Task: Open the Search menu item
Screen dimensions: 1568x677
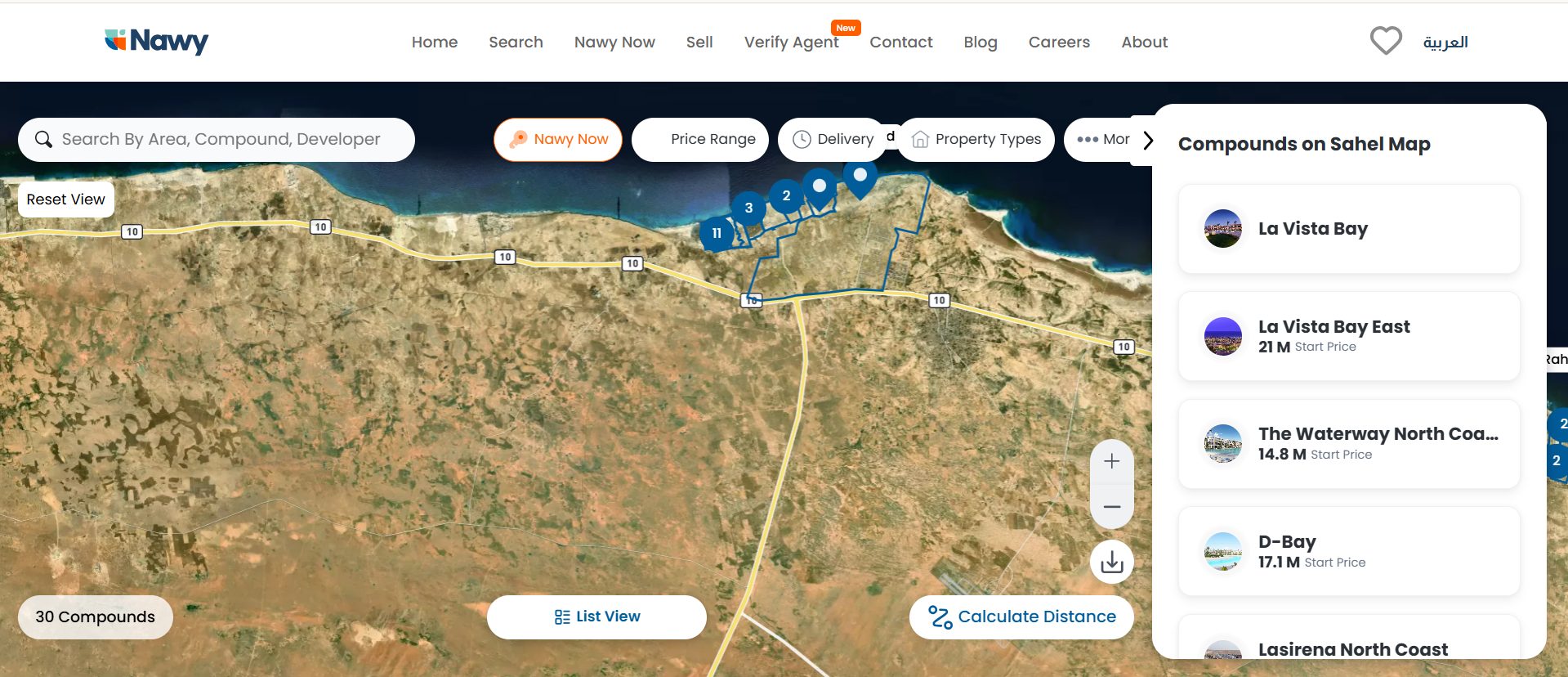Action: [516, 42]
